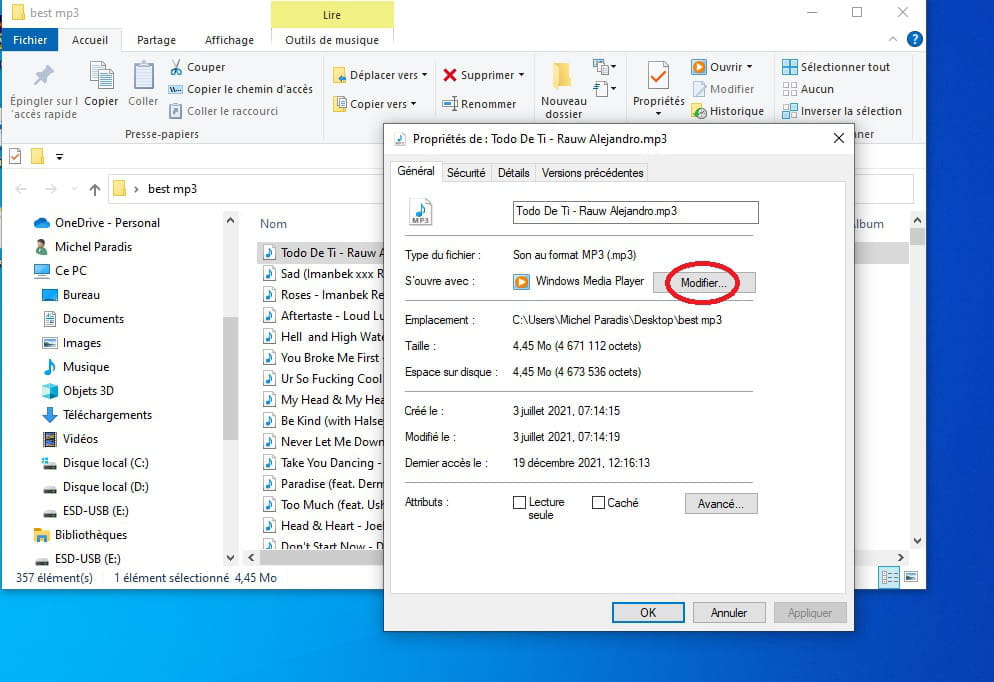The width and height of the screenshot is (994, 682).
Task: Click the Modifier ribbon command
Action: click(723, 89)
